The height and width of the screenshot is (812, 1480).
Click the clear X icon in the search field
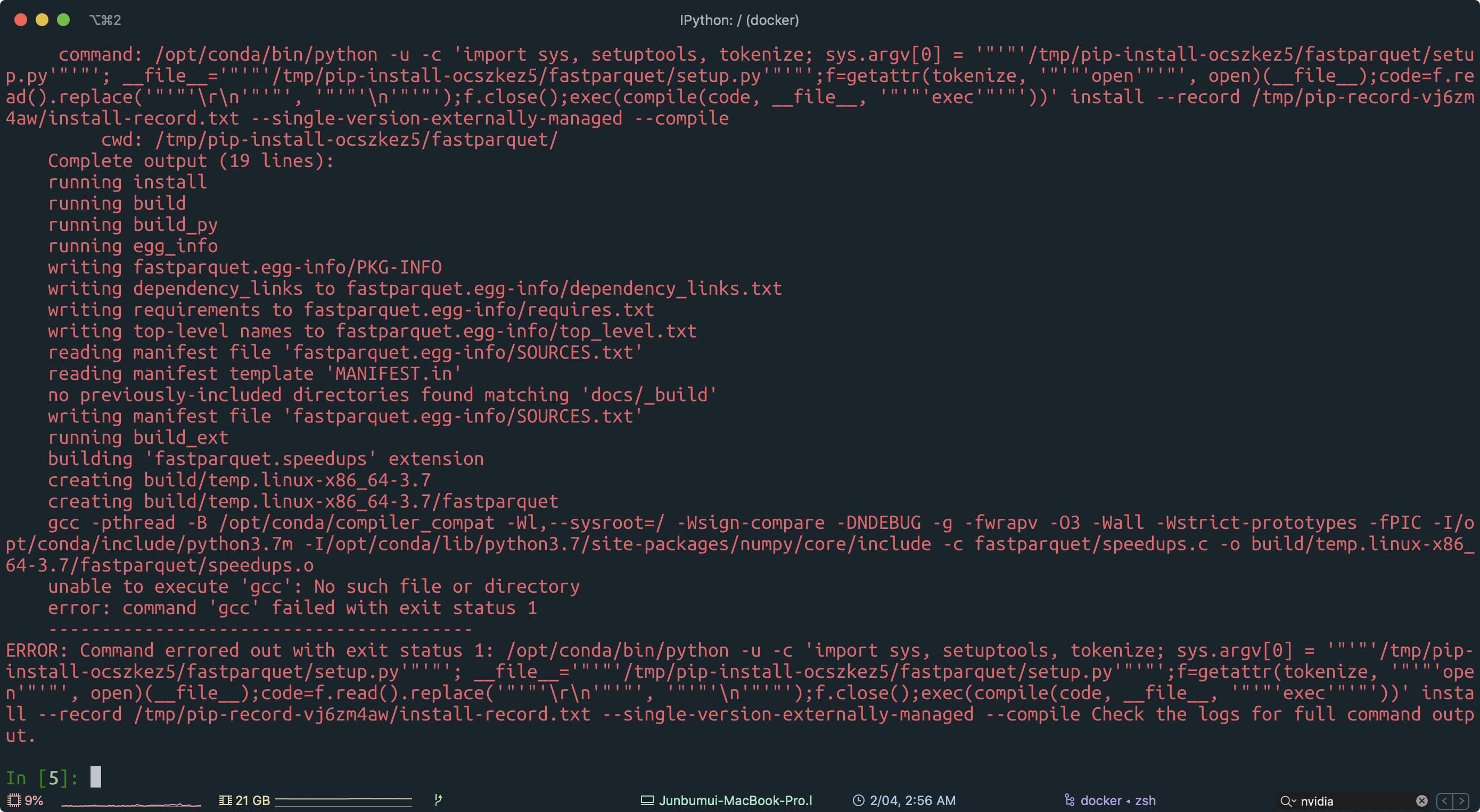pos(1422,800)
